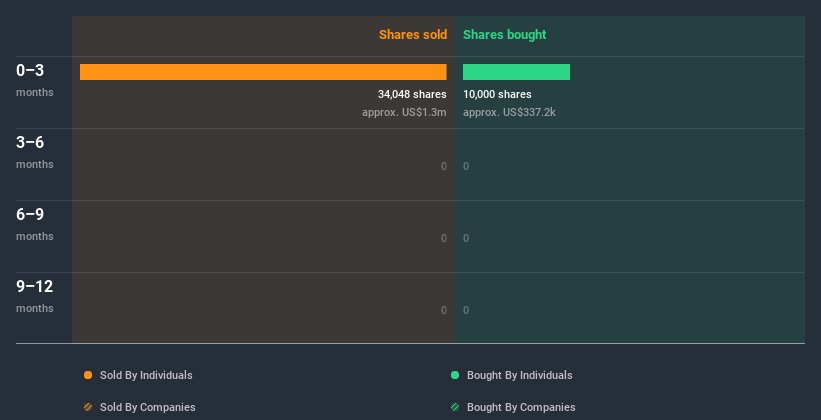Click the approx. US$337.2k amount text
This screenshot has width=821, height=420.
509,112
